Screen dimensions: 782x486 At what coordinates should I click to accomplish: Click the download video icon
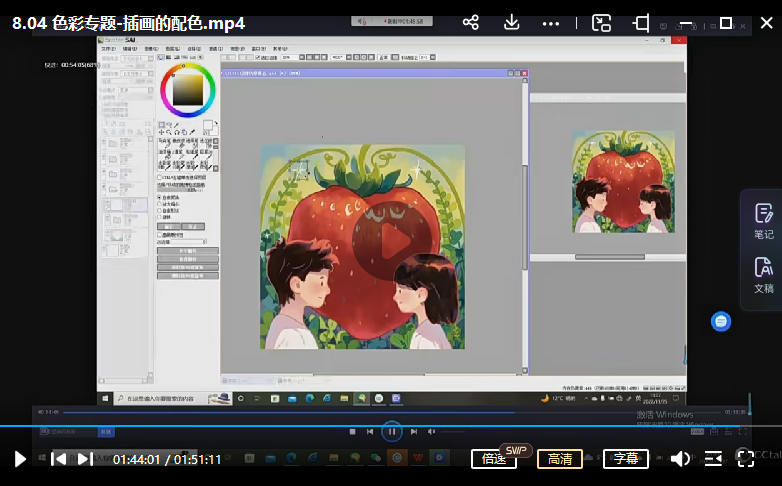[x=511, y=23]
